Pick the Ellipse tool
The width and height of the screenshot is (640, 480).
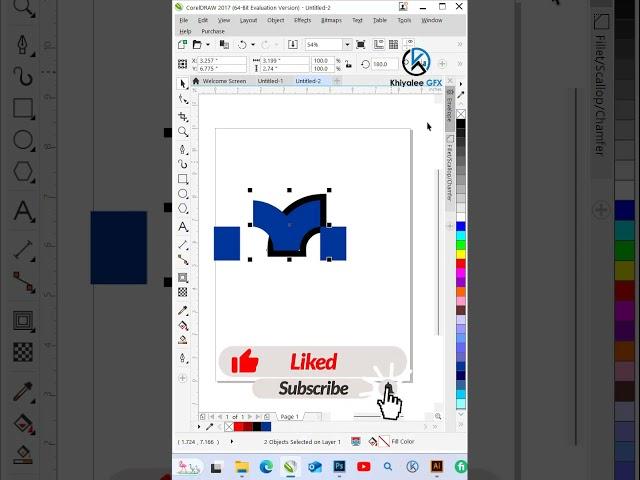(x=183, y=195)
